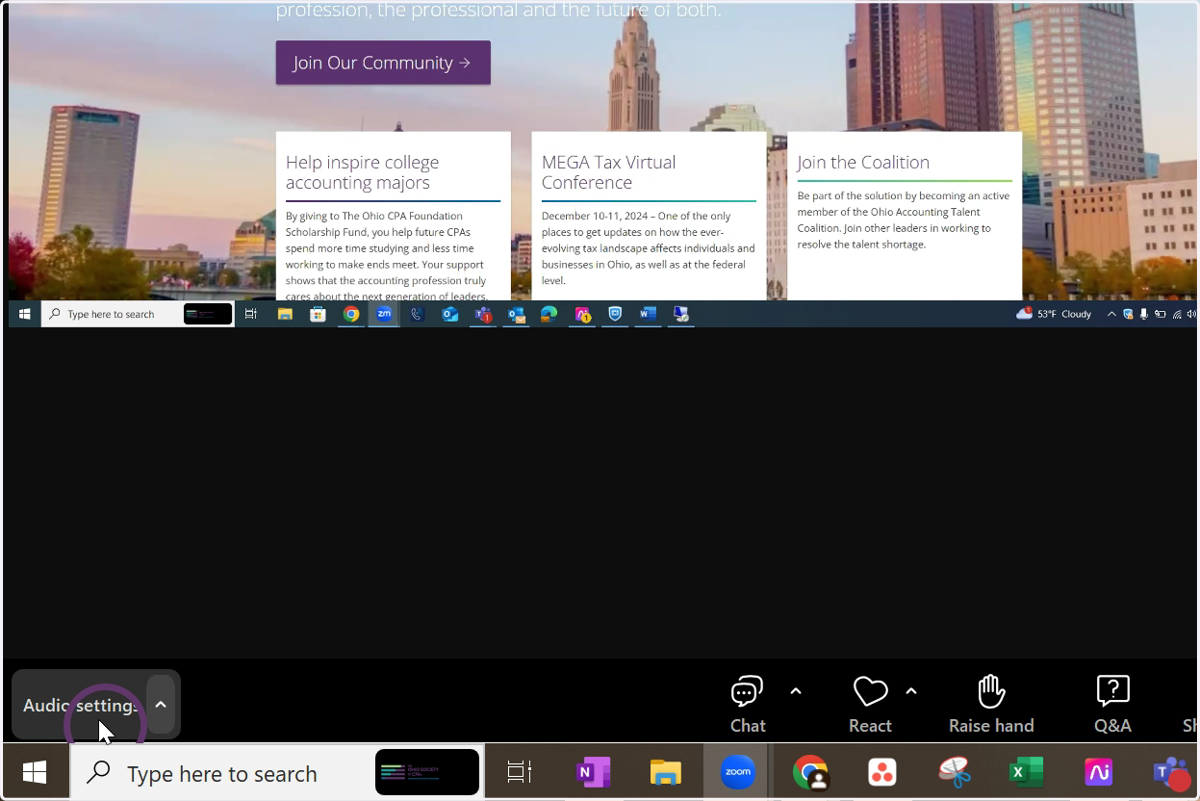Screen dimensions: 1200x801
Task: Expand the React options chevron
Action: (911, 691)
